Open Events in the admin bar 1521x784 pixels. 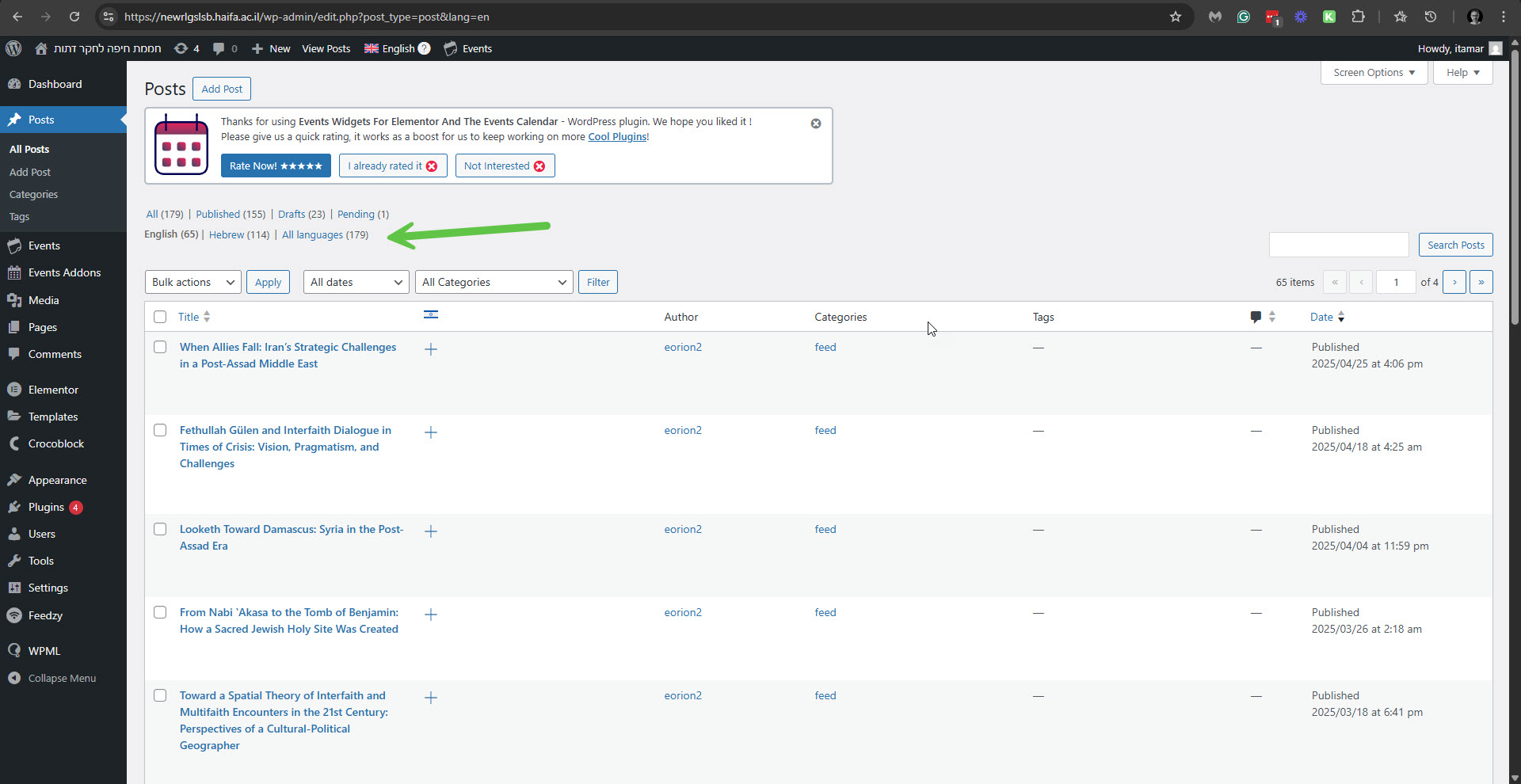click(x=468, y=48)
